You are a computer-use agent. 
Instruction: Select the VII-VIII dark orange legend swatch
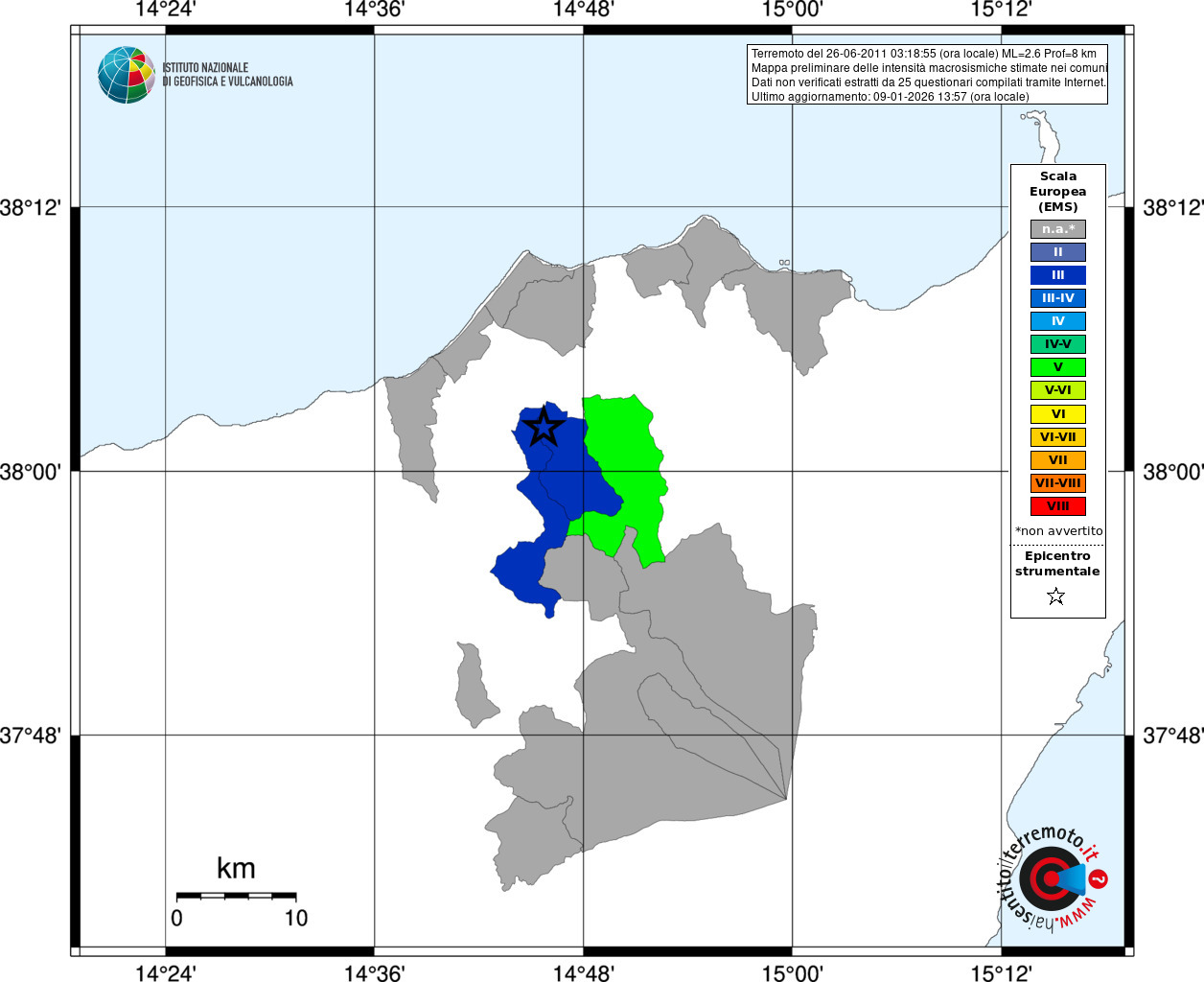(1058, 483)
